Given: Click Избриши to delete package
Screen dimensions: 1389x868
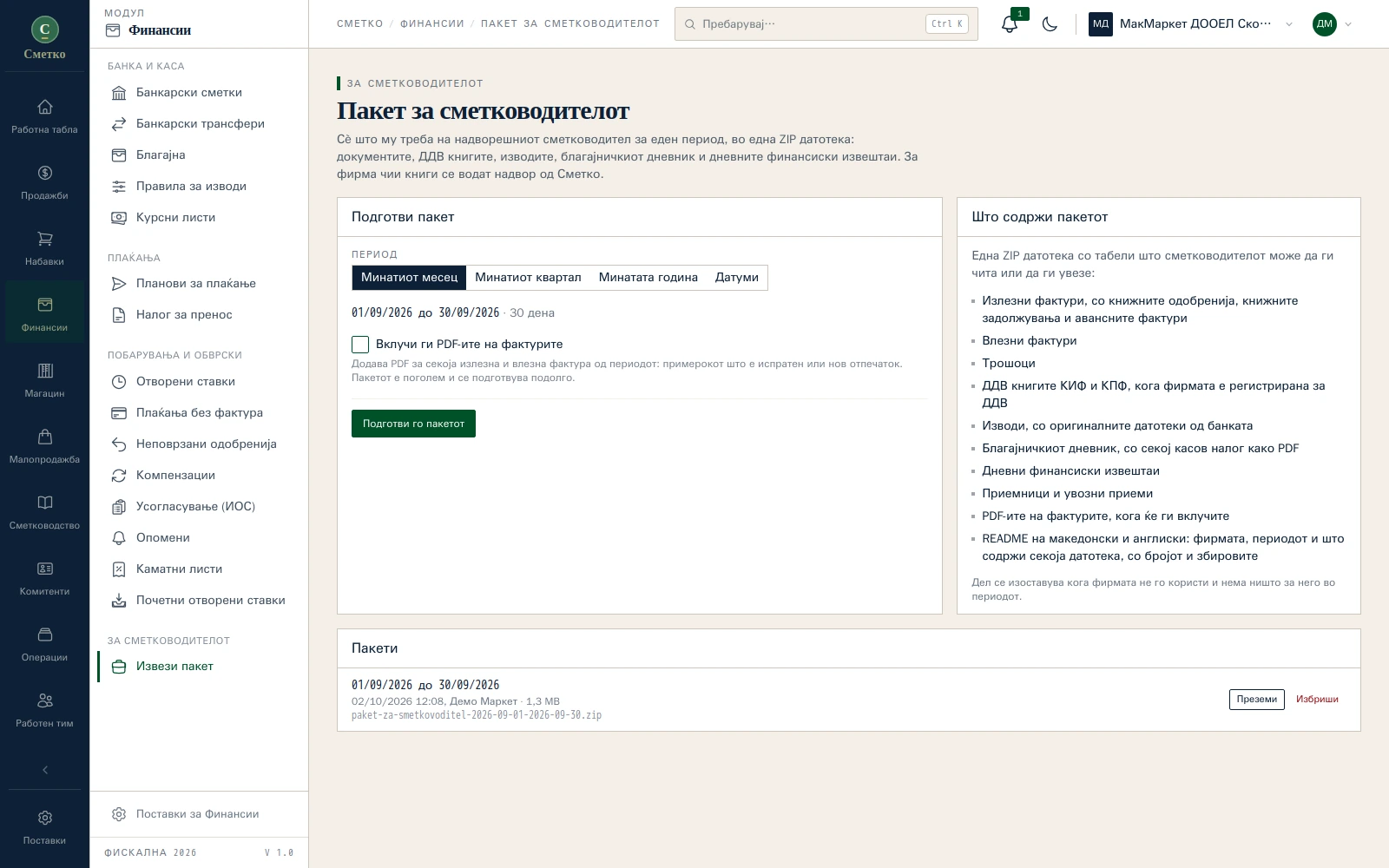Looking at the screenshot, I should coord(1317,700).
